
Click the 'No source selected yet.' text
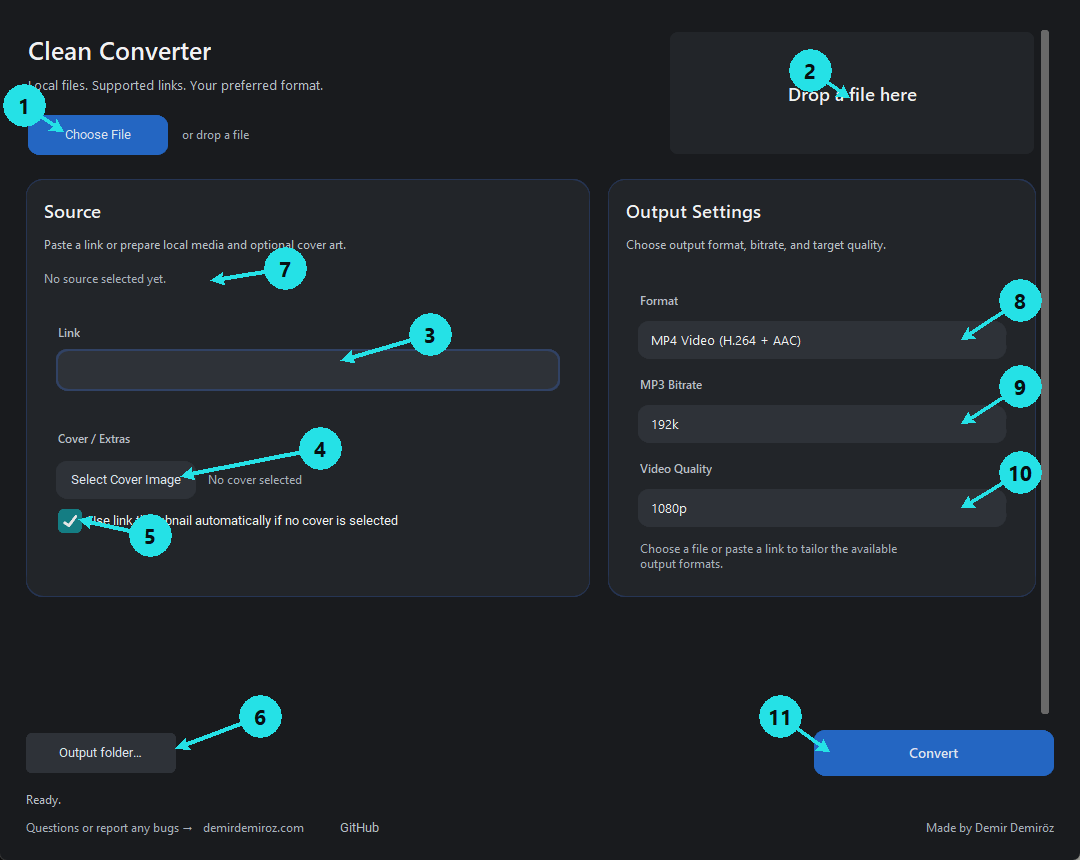105,279
